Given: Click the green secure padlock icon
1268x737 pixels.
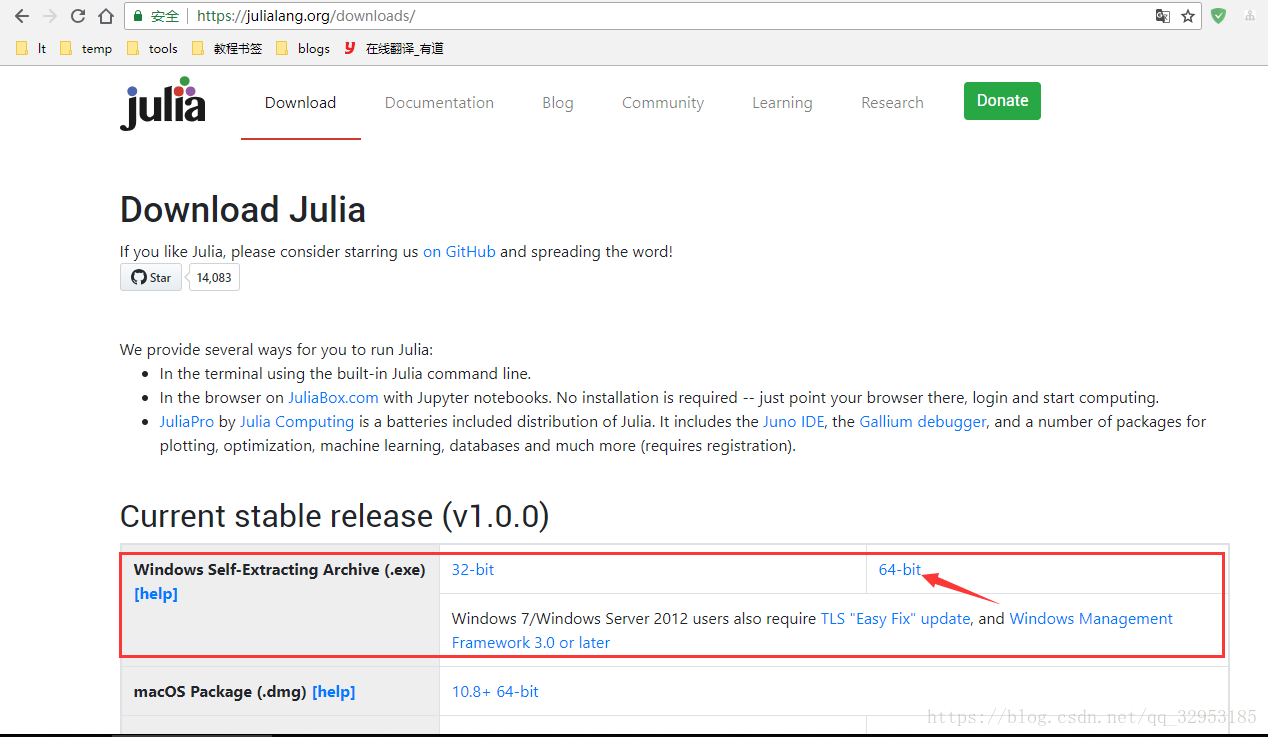Looking at the screenshot, I should [138, 16].
